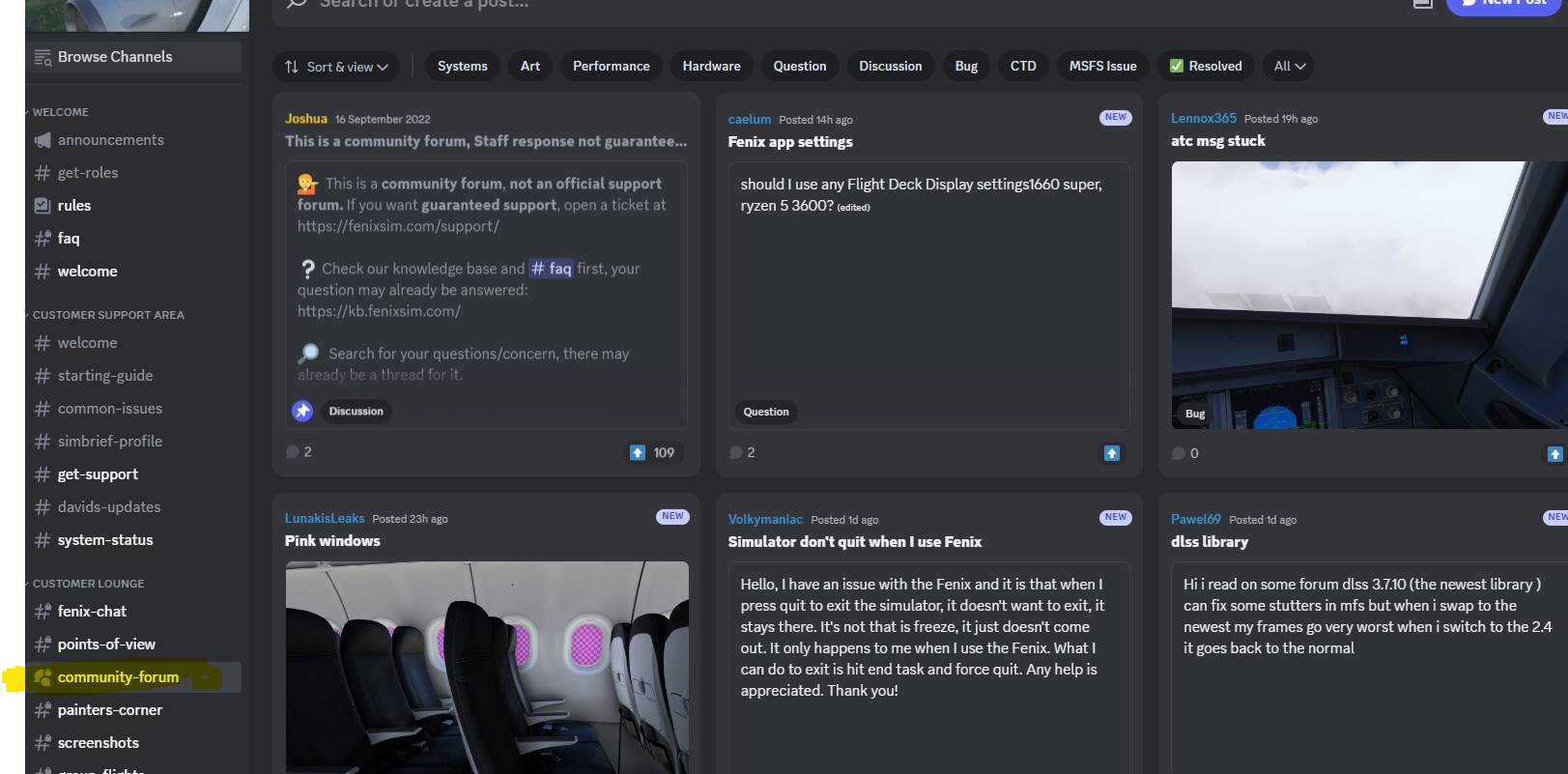The height and width of the screenshot is (774, 1568).
Task: Click the caelum username
Action: pos(750,119)
